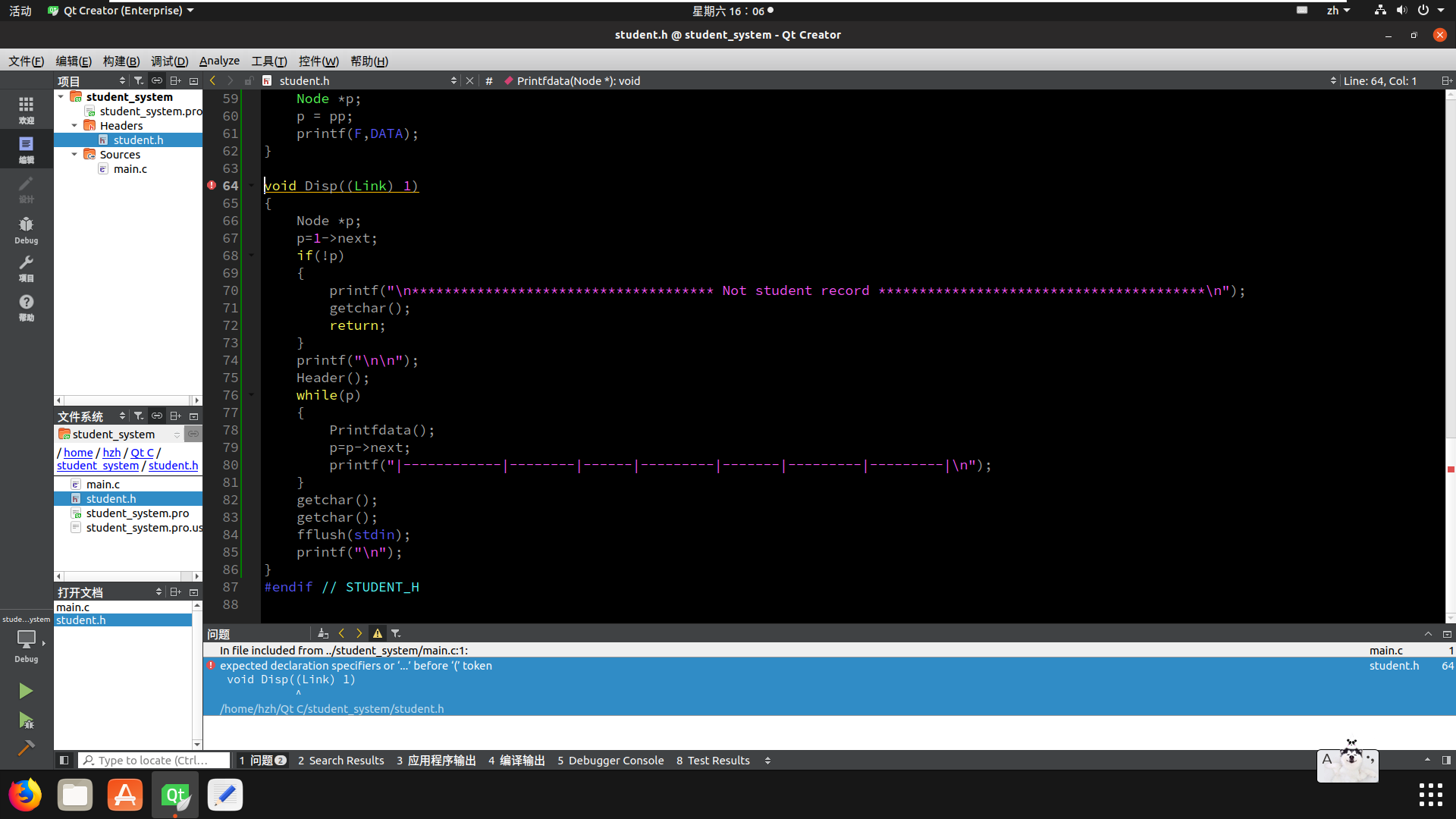
Task: Start debugging with the Run-Debug button
Action: [x=26, y=720]
